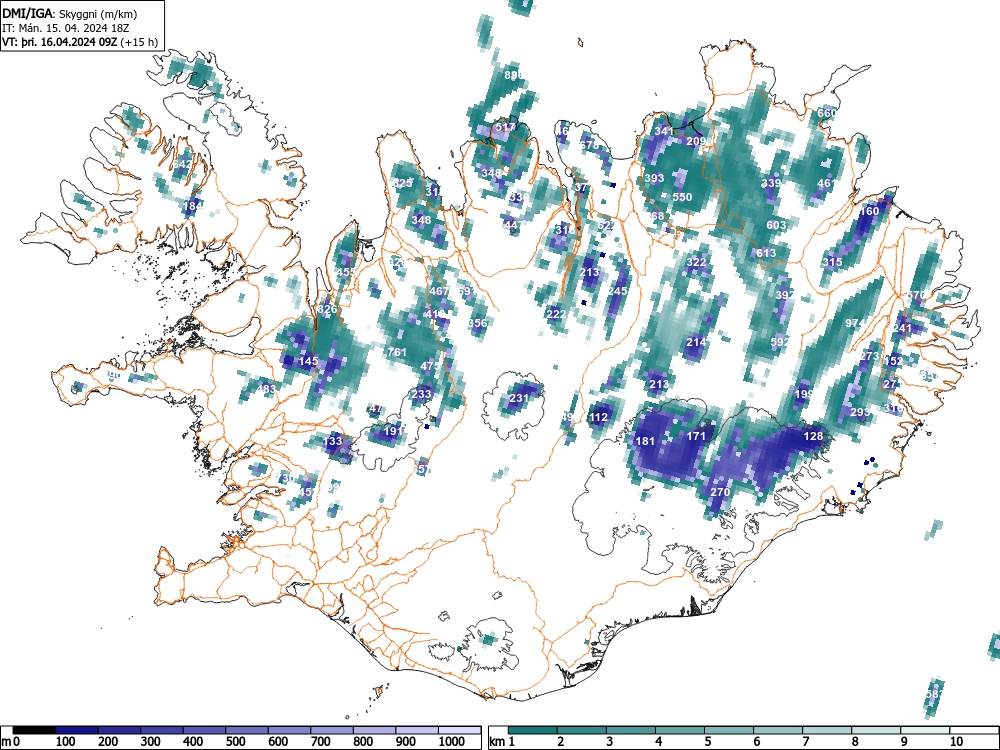Click the 160 visibility value on the map

(x=869, y=211)
